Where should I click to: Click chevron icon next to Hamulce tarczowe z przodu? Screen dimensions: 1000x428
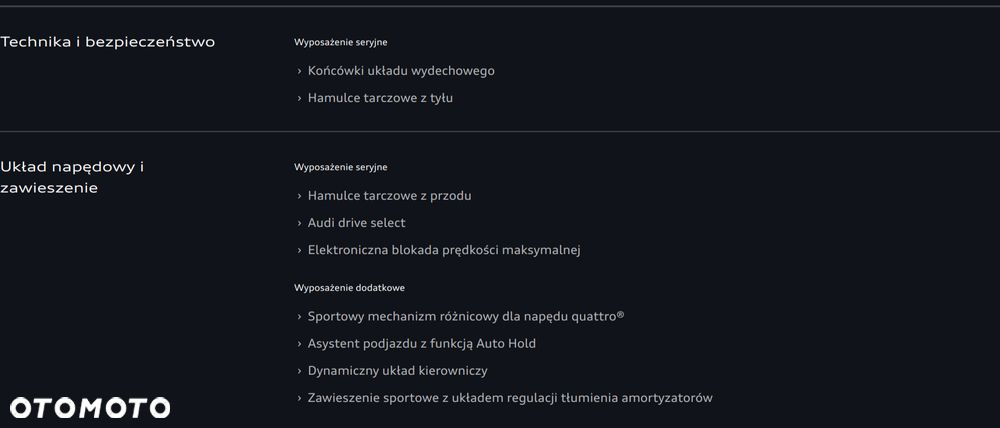(x=299, y=196)
